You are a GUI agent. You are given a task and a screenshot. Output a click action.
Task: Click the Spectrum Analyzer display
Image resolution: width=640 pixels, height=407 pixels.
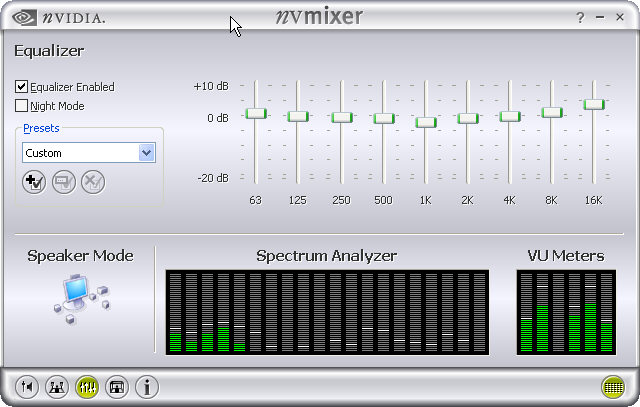327,312
